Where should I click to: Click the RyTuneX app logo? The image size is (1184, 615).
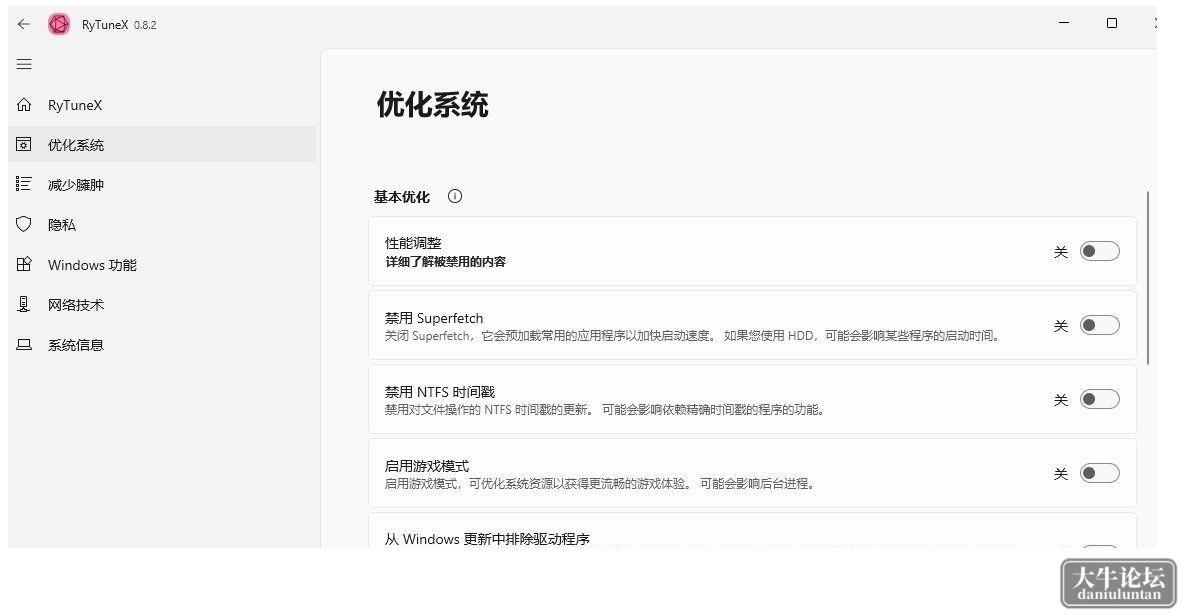[58, 24]
